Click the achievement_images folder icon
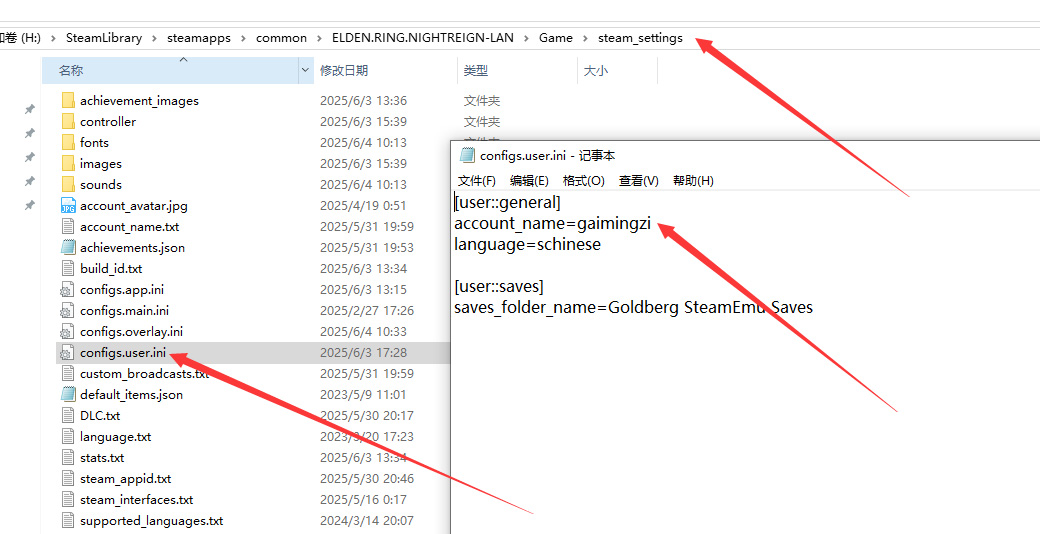 pyautogui.click(x=68, y=100)
